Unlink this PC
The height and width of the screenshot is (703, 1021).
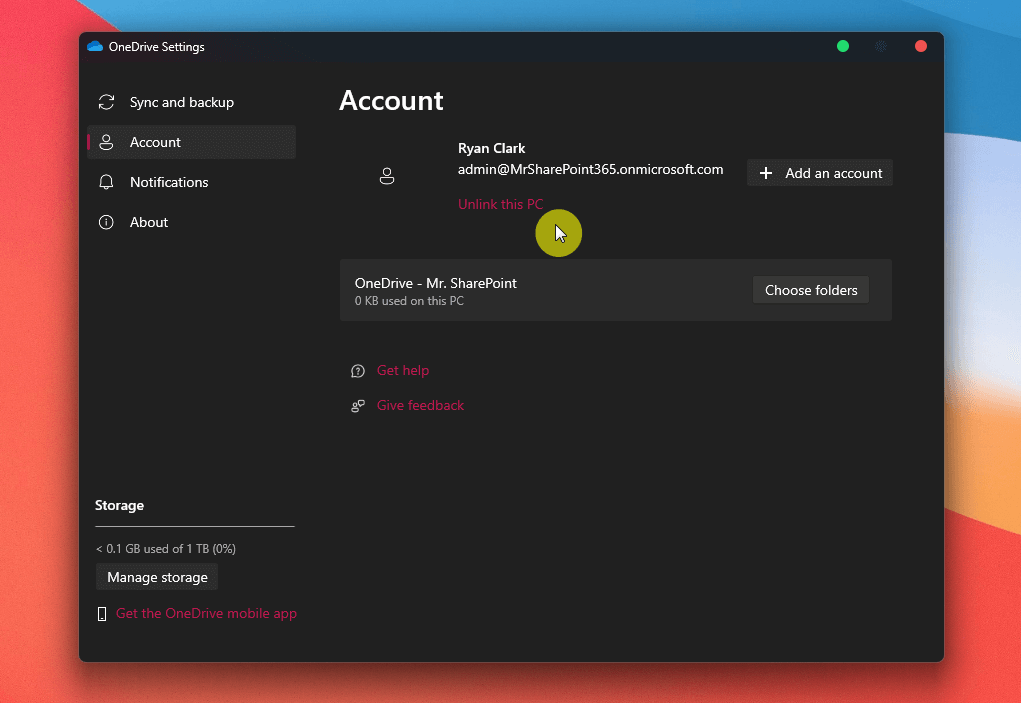pos(500,204)
